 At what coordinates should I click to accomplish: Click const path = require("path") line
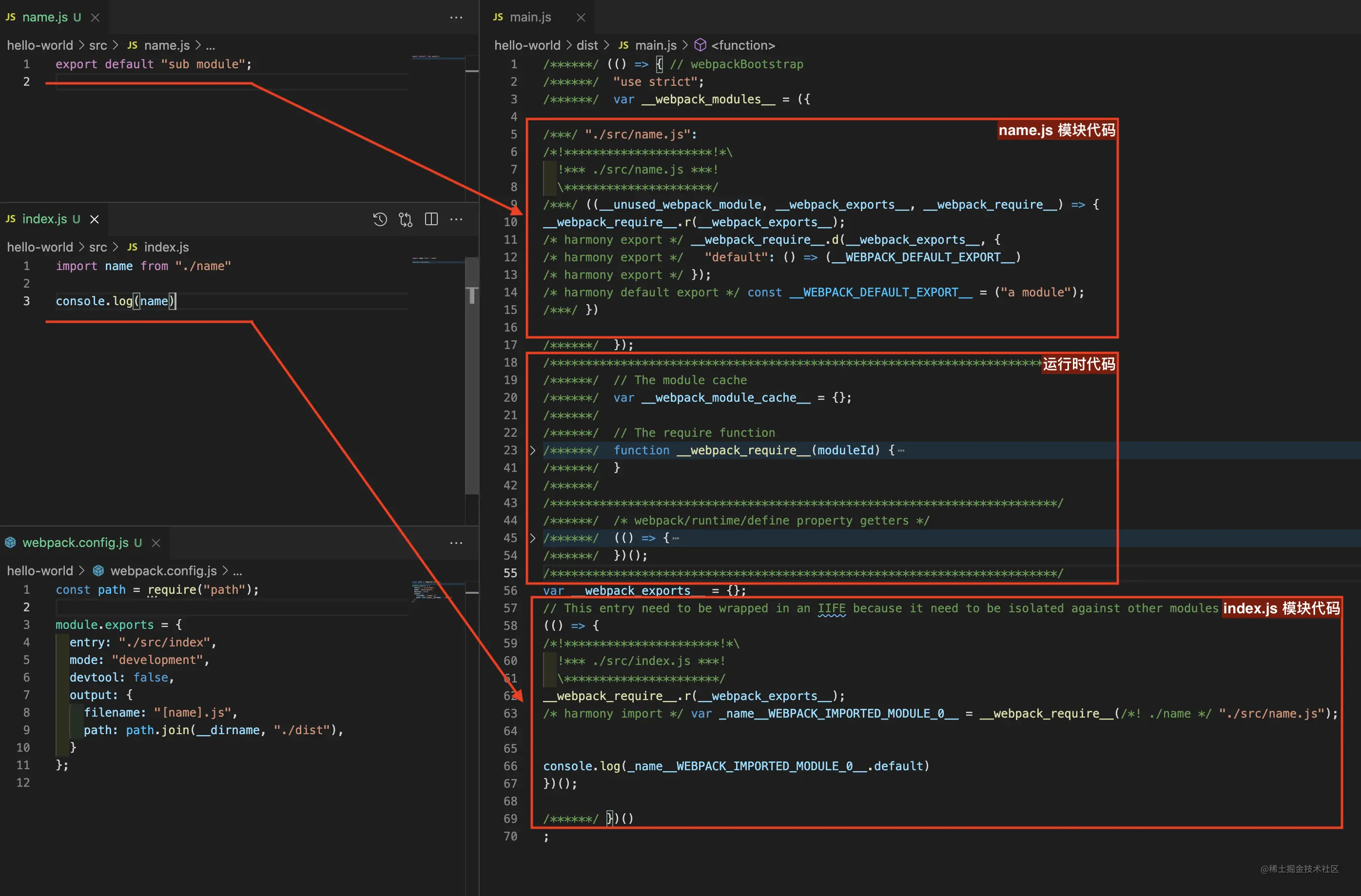(x=157, y=589)
